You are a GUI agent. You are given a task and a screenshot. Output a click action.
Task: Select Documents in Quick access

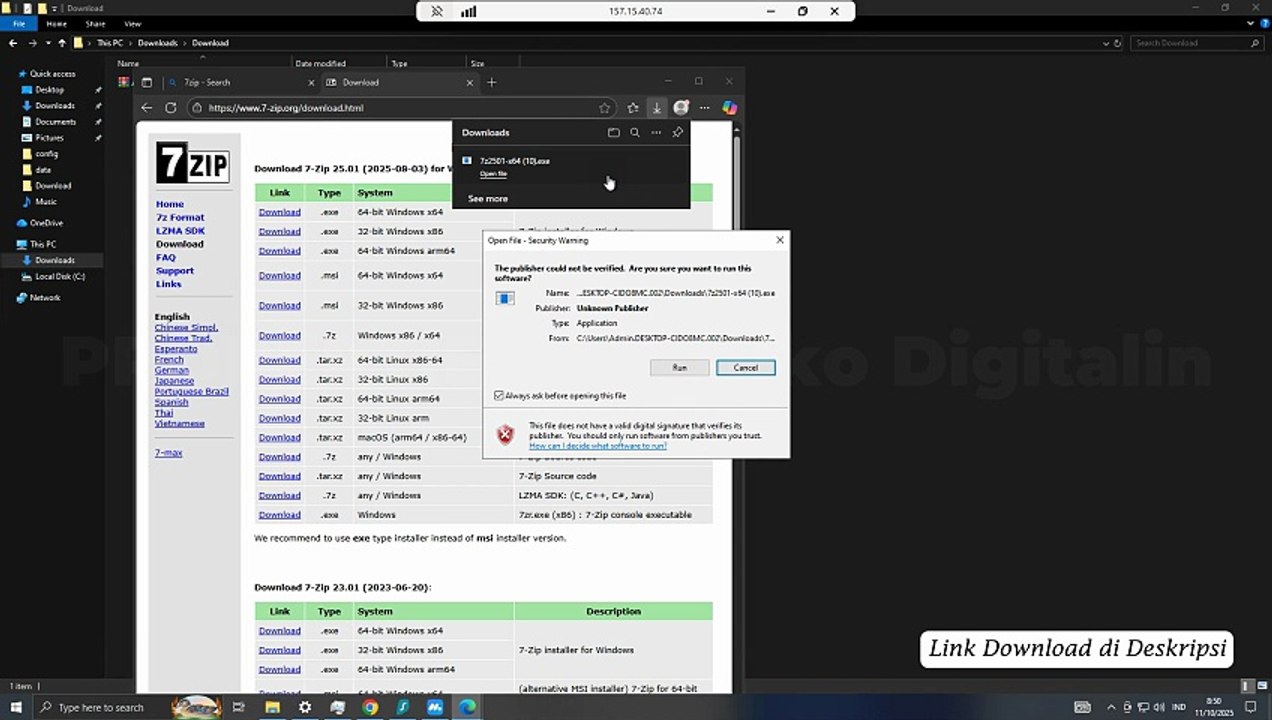click(55, 122)
